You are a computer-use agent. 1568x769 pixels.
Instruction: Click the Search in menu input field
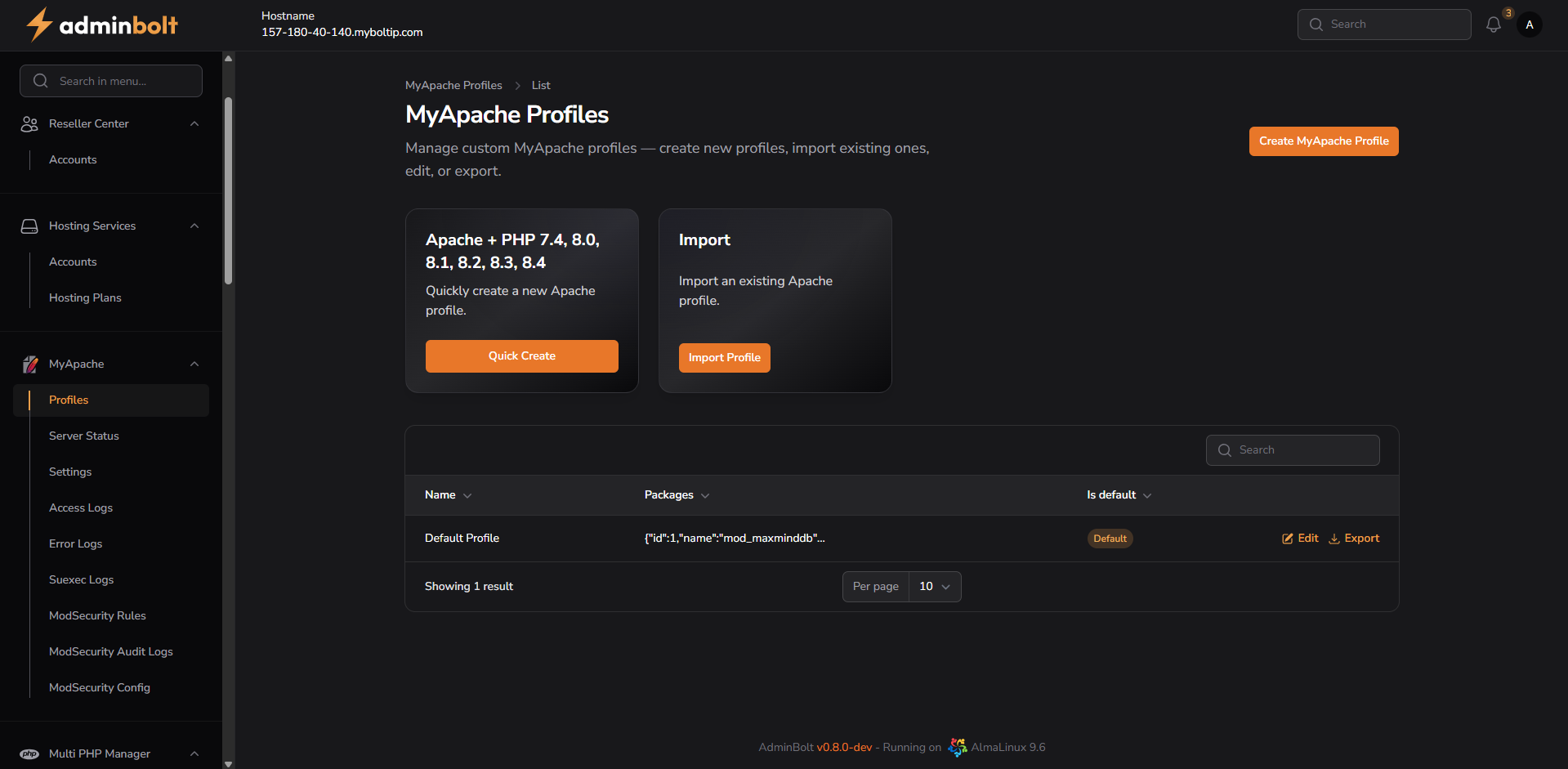[x=110, y=81]
